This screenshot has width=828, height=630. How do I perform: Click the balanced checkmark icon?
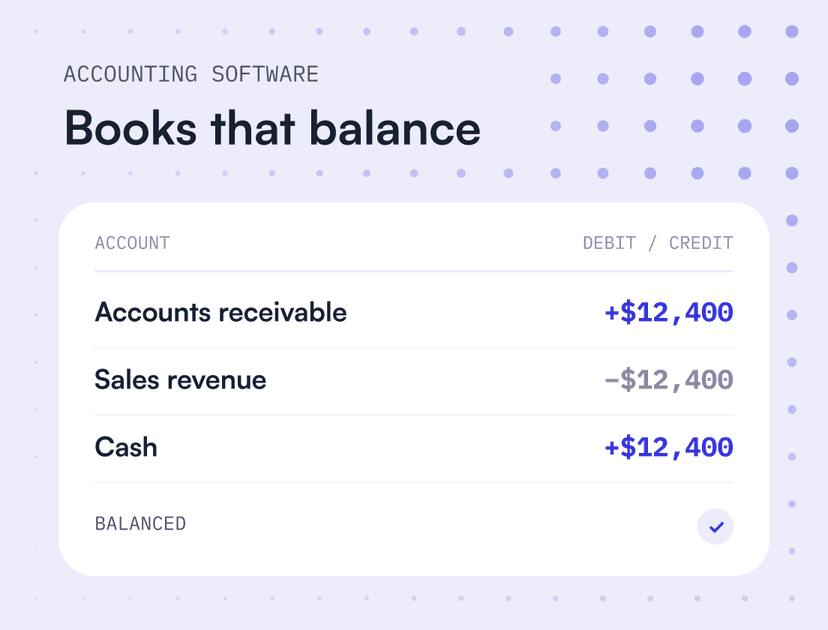coord(716,526)
